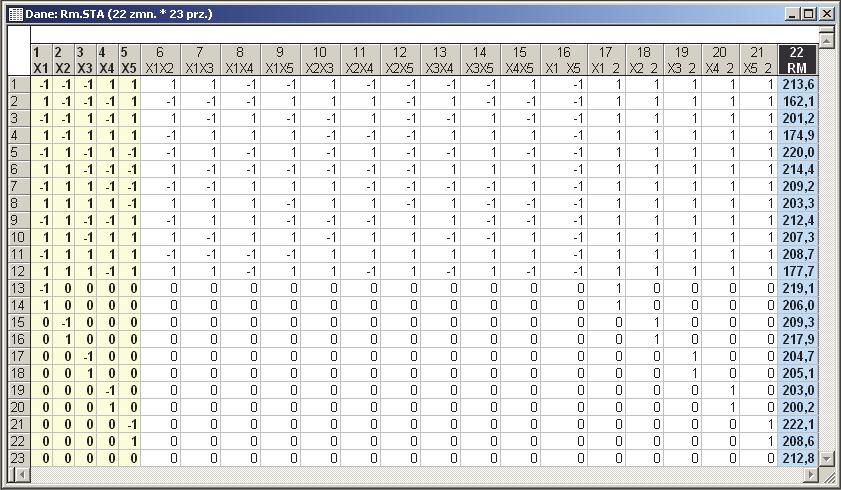
Task: Select column header 10 X2X3
Action: [320, 60]
